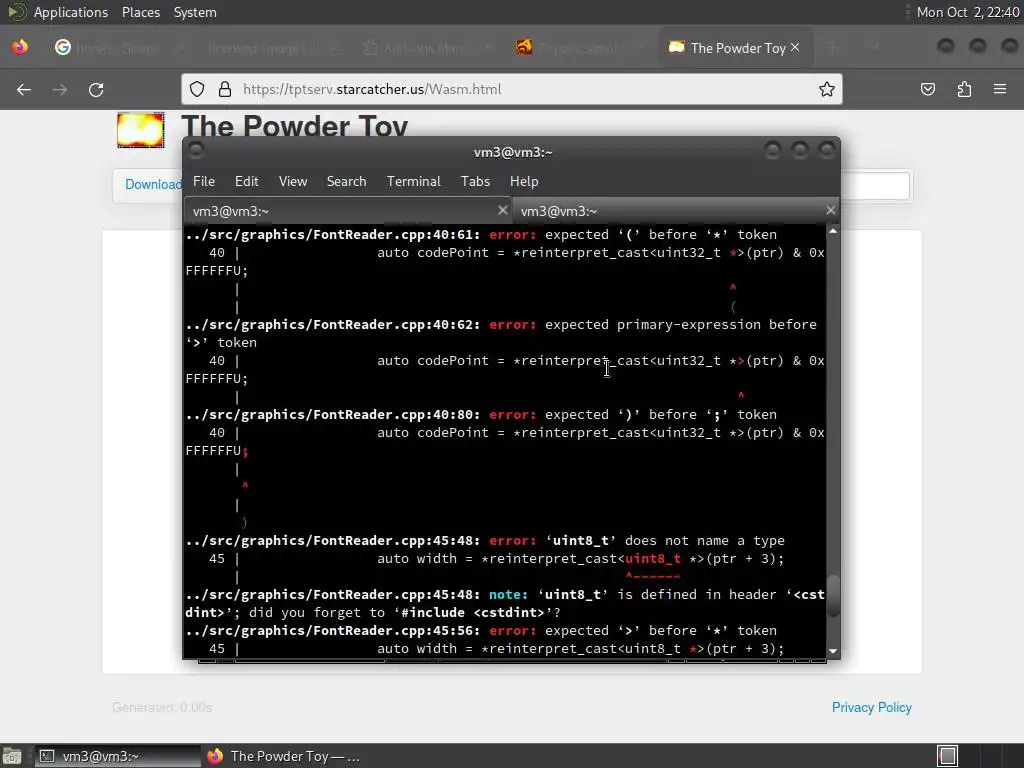Click the 'uint8_t' does not name a type error

(485, 541)
